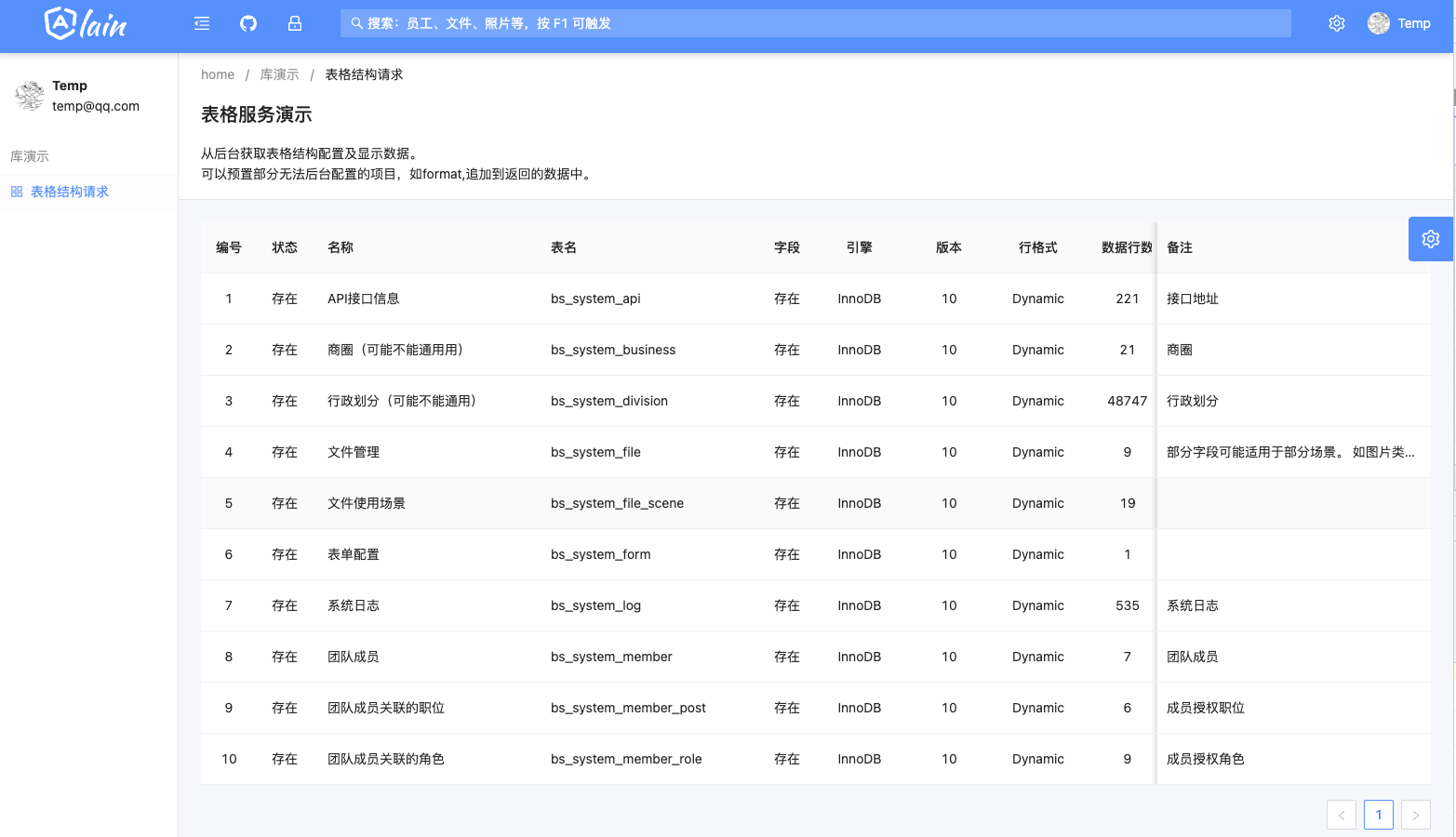Click the 库演示 breadcrumb entry

point(279,73)
